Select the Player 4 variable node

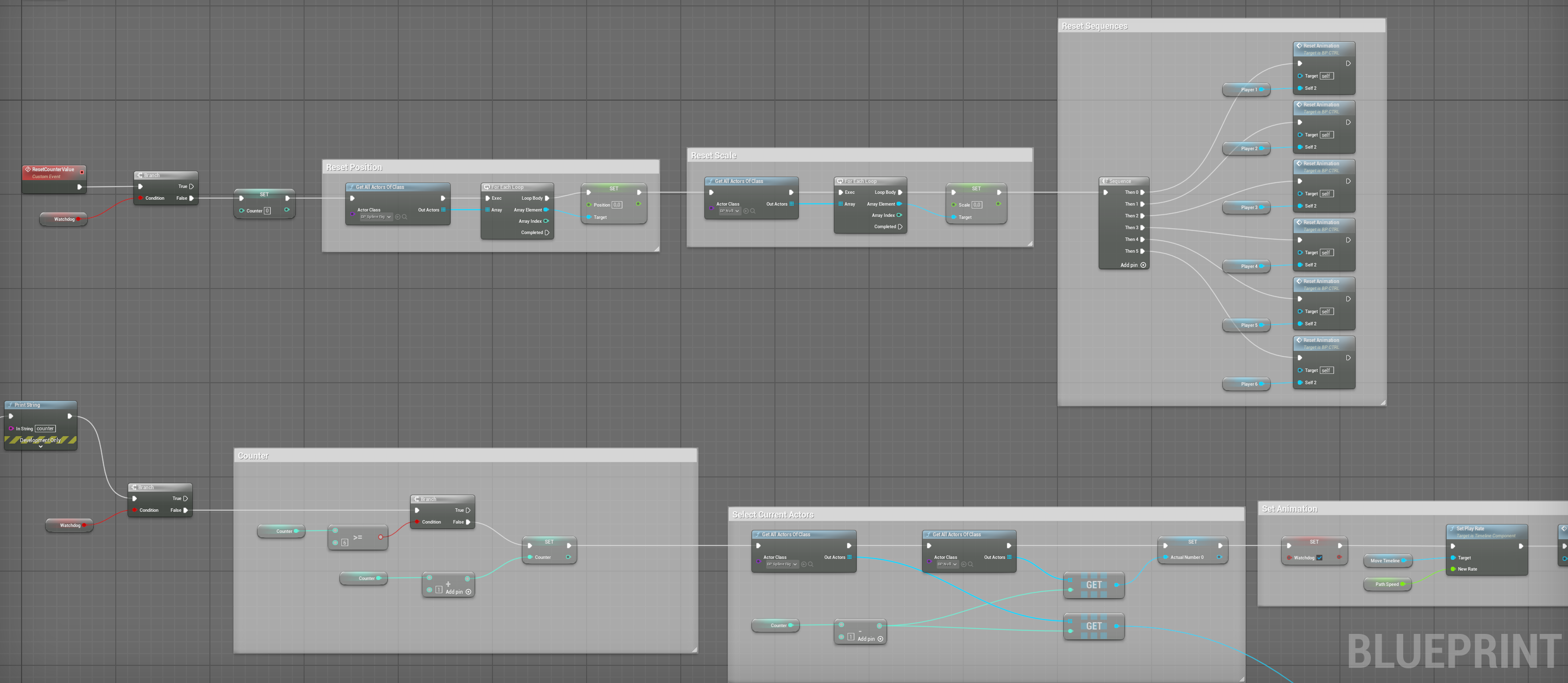(x=1246, y=266)
